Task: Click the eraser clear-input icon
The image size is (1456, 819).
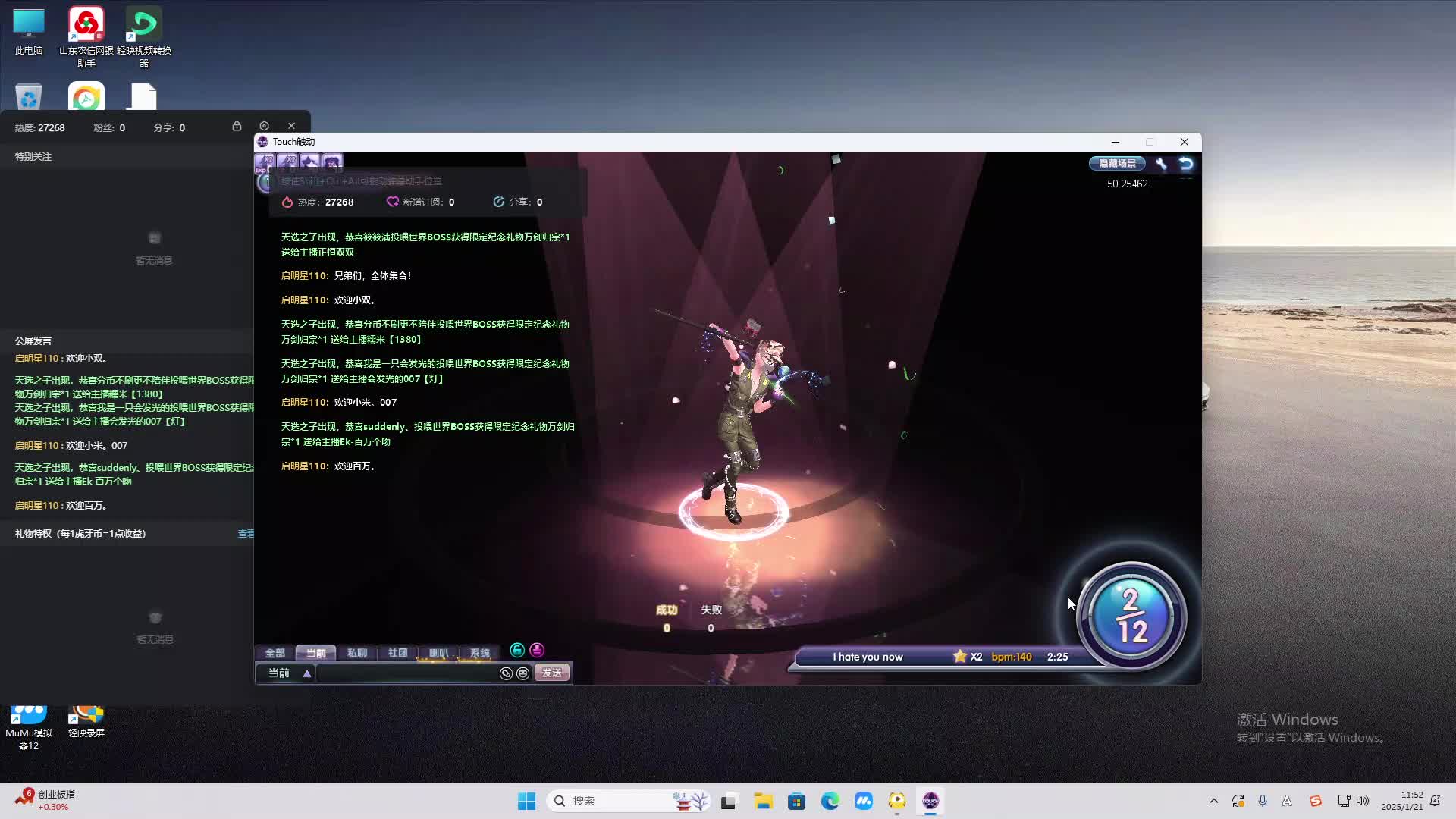Action: point(506,673)
